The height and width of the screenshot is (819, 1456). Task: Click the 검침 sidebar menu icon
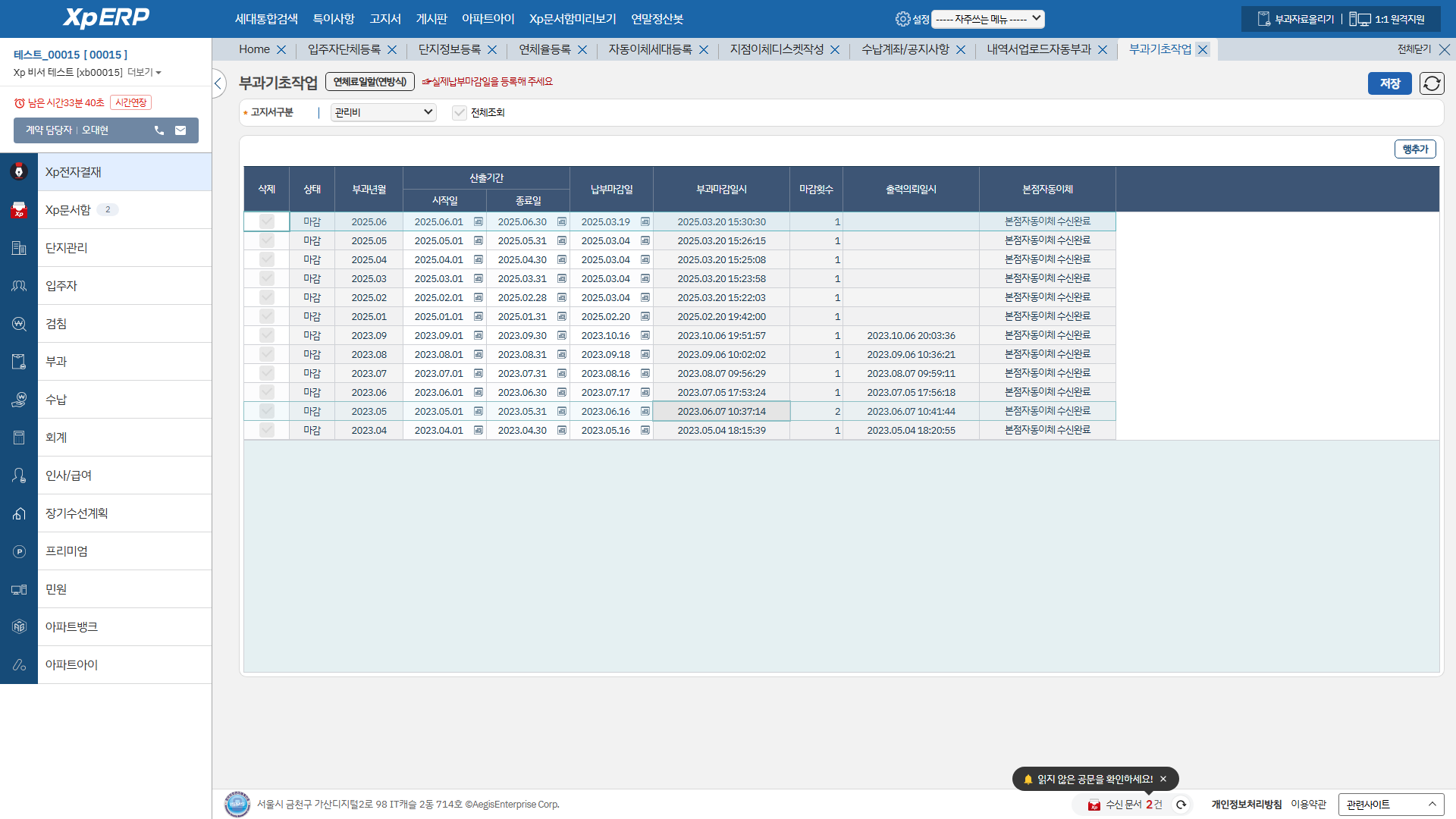pos(19,324)
